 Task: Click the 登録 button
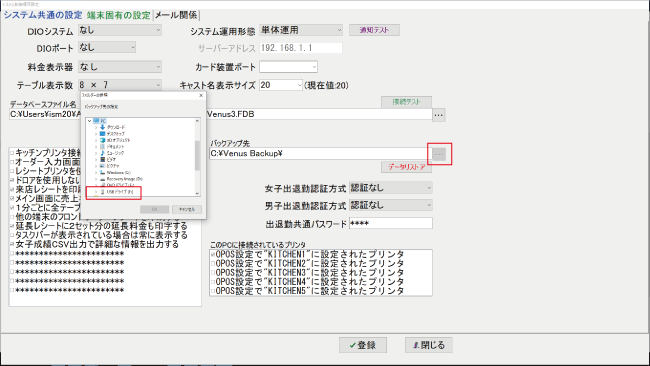click(363, 345)
